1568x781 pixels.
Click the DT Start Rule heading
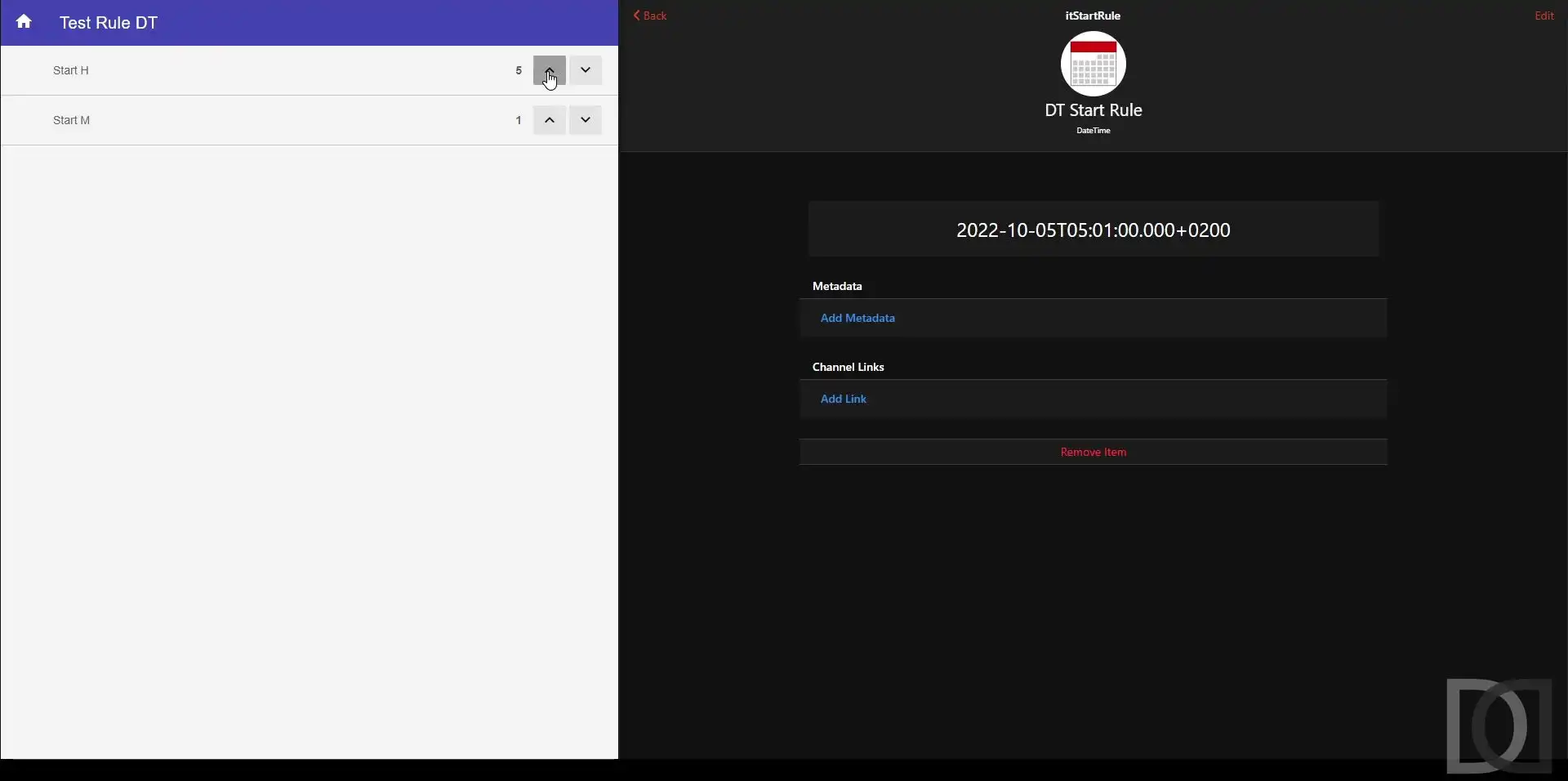coord(1093,110)
